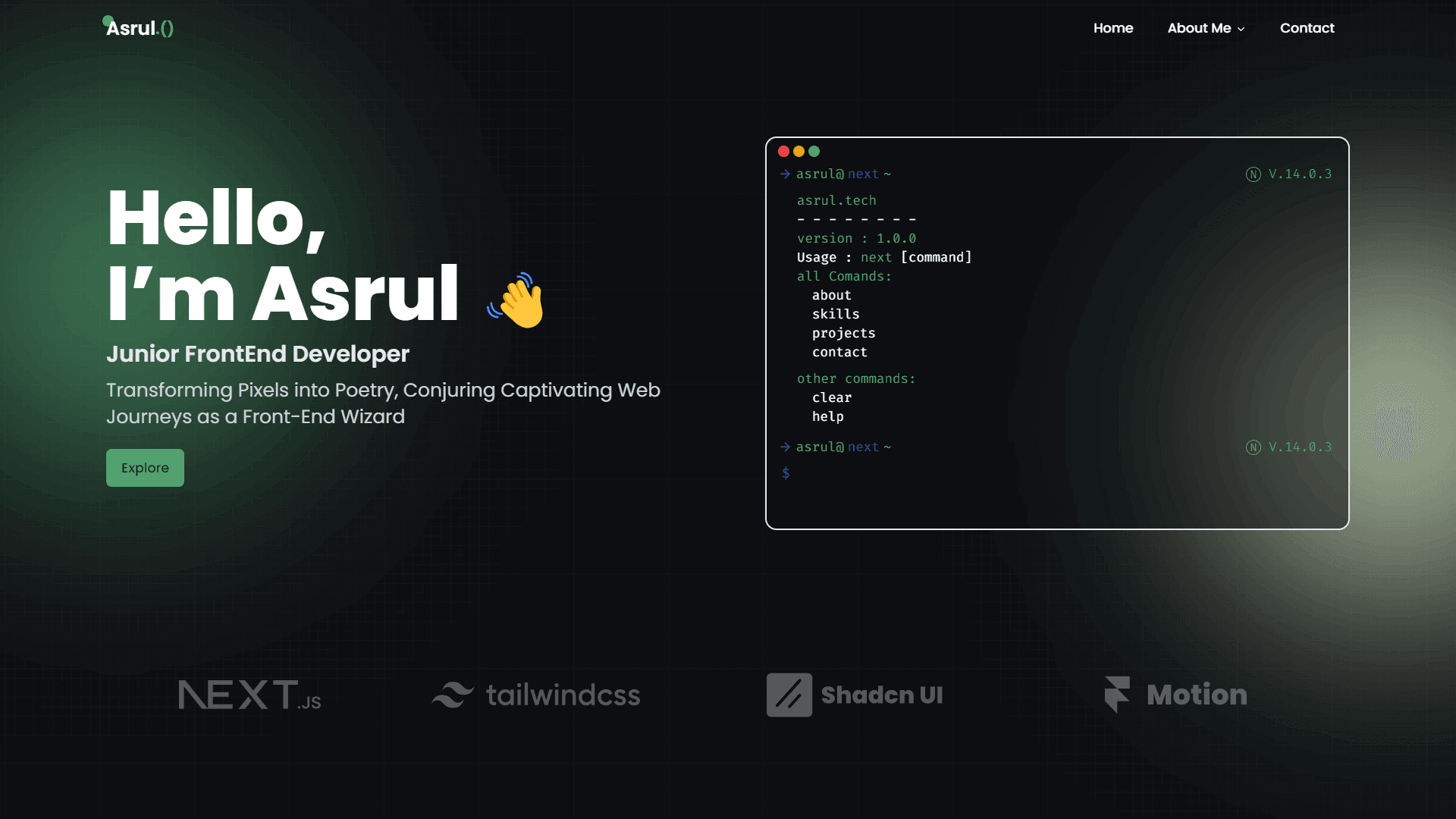Click the second prompt arrow icon
Image resolution: width=1456 pixels, height=819 pixels.
tap(785, 447)
